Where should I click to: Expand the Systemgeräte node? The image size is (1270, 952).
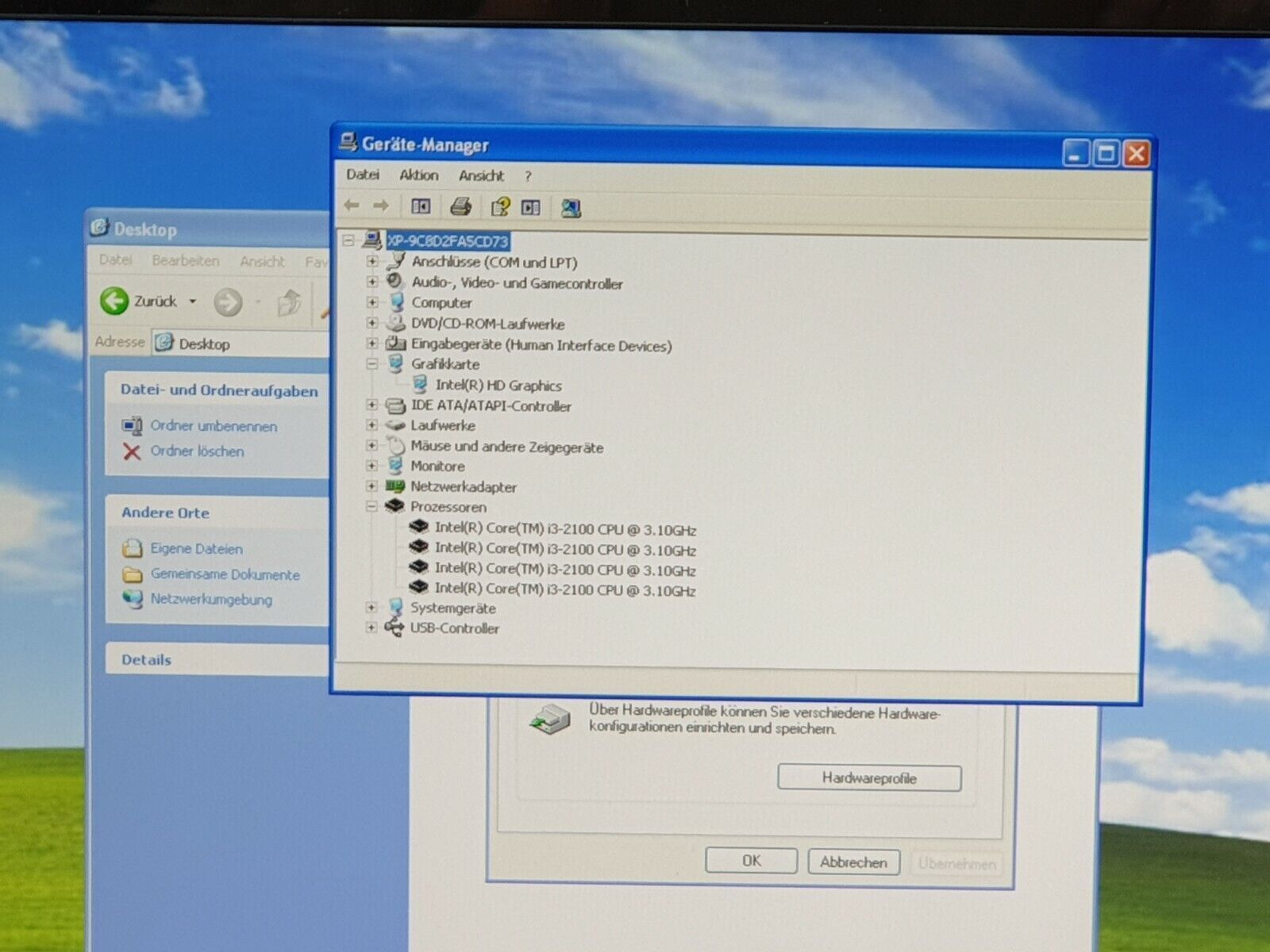371,607
